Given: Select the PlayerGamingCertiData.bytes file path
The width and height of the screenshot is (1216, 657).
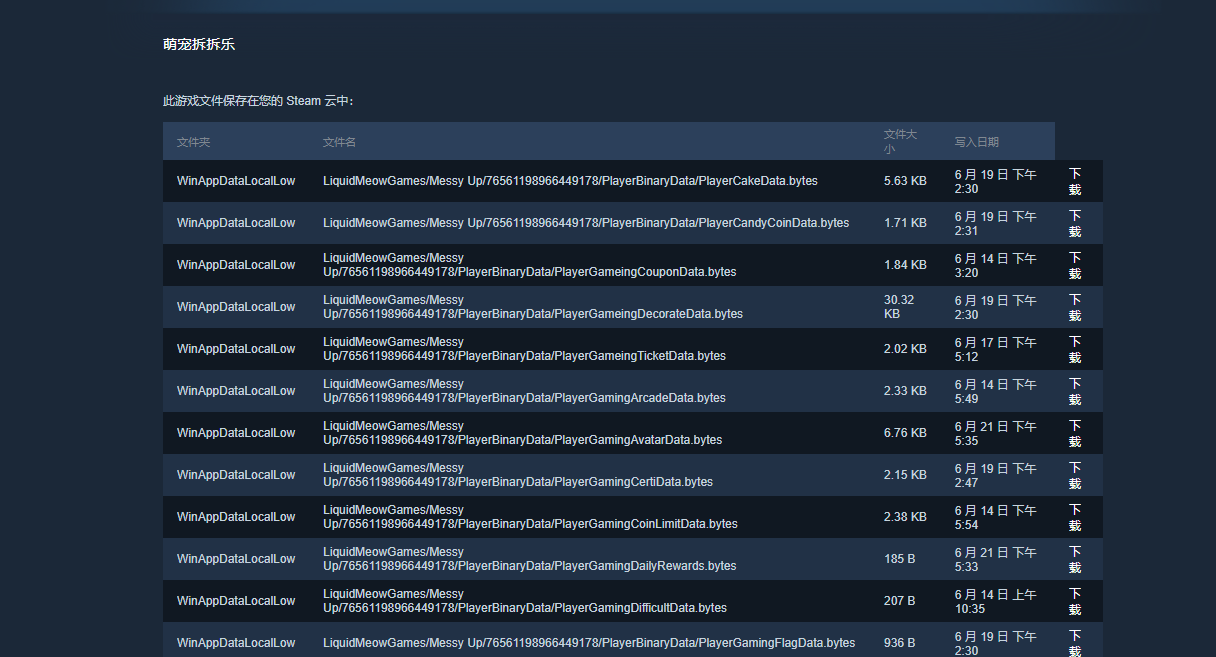Looking at the screenshot, I should click(518, 475).
